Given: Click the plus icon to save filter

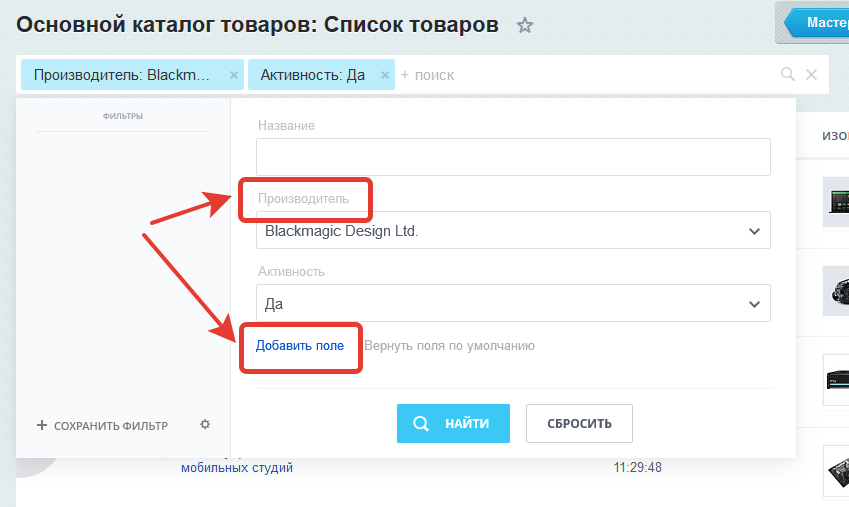Looking at the screenshot, I should tap(42, 425).
